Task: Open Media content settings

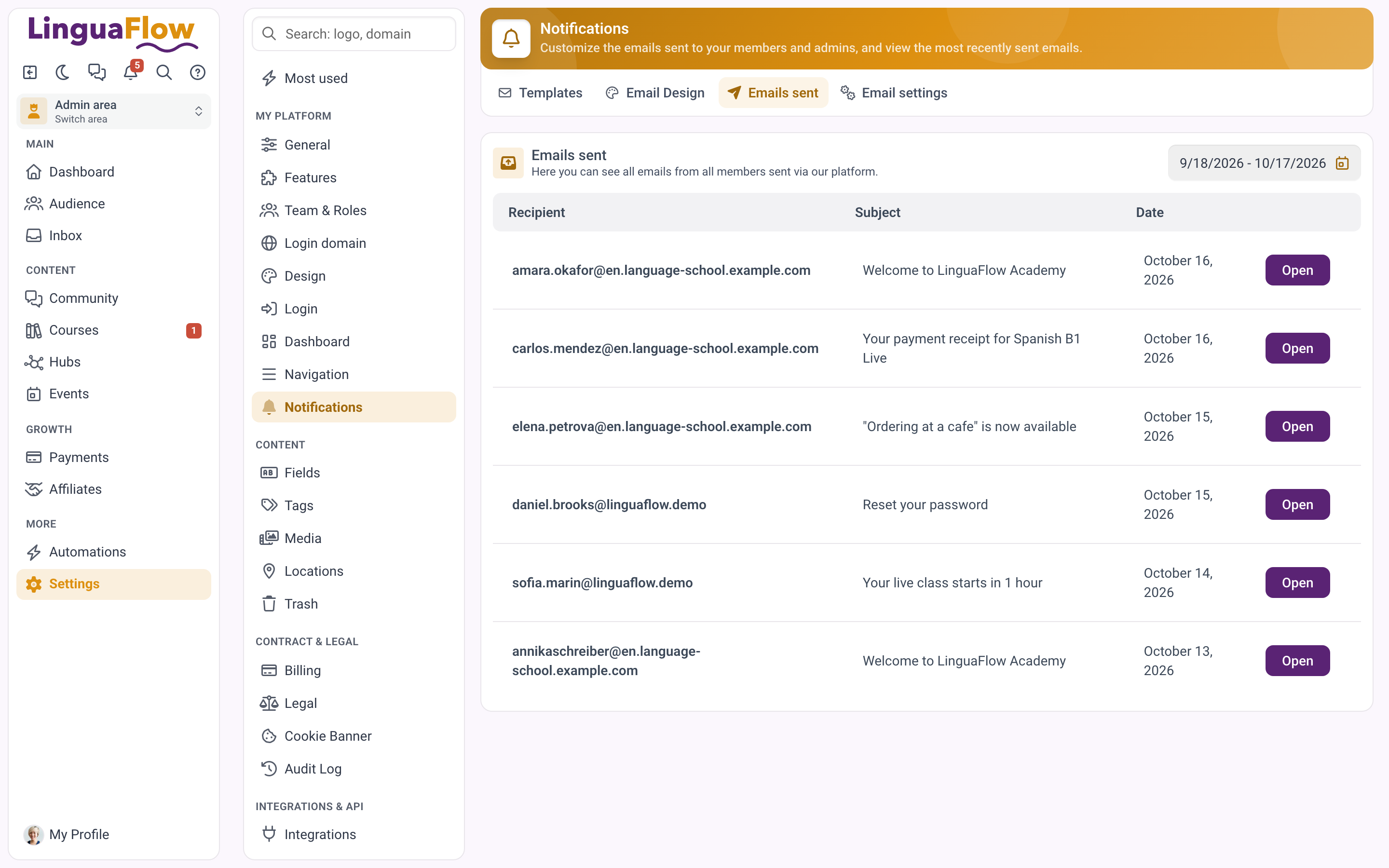Action: point(354,538)
